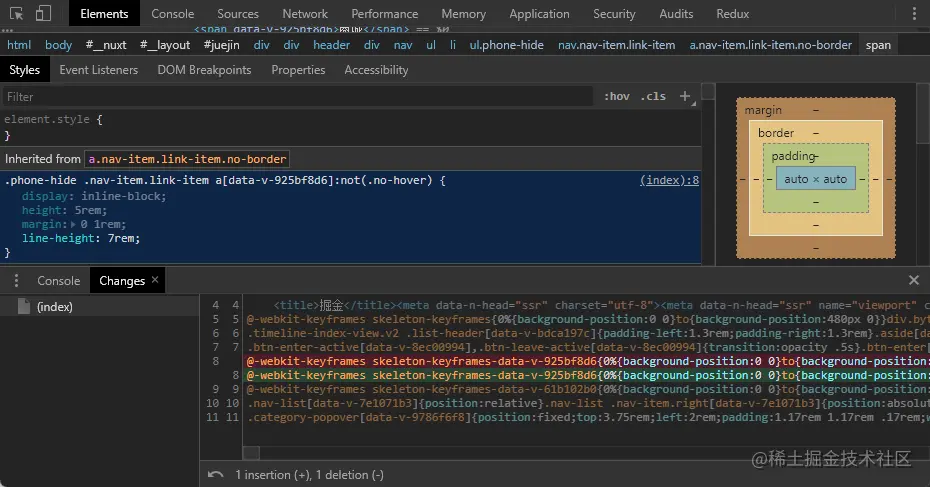
Task: Go to the Memory tab
Action: (463, 14)
